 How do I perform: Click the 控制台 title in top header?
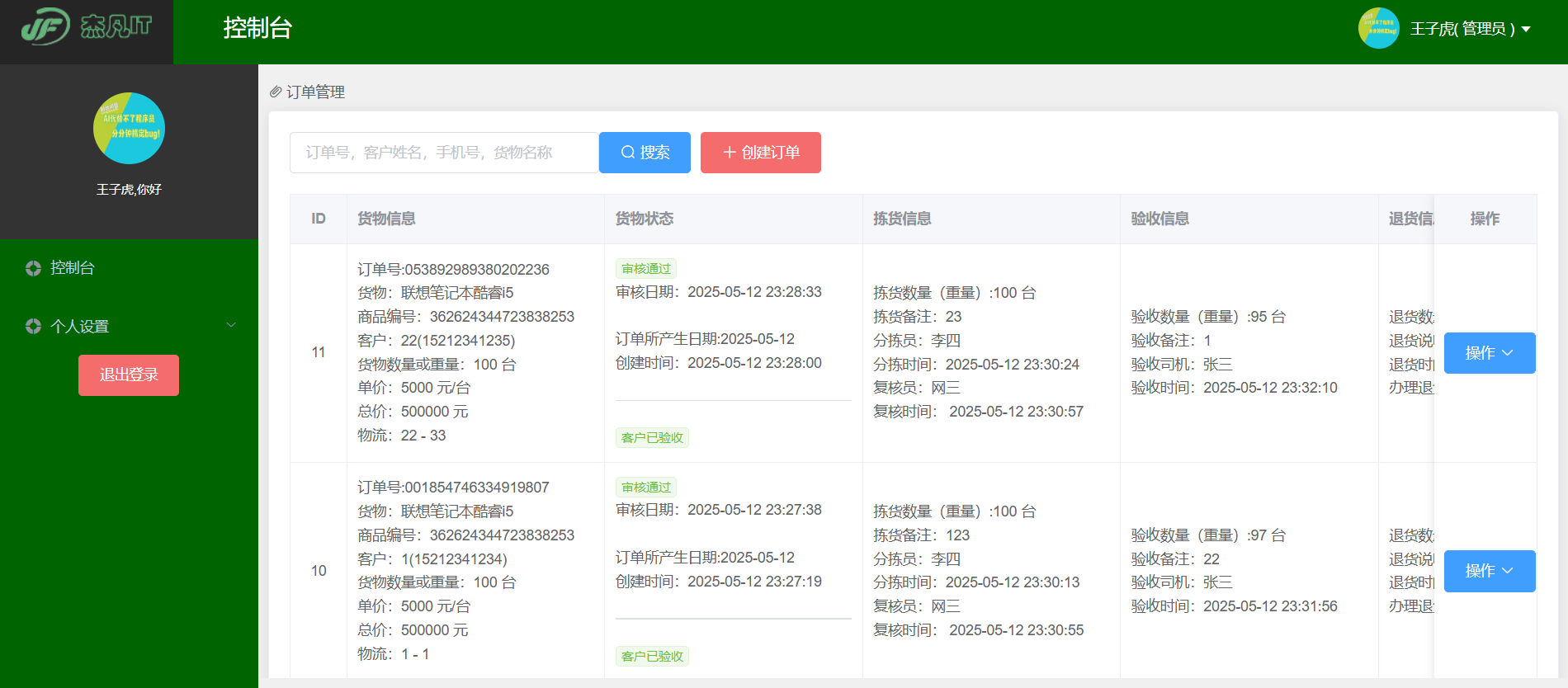[x=257, y=28]
